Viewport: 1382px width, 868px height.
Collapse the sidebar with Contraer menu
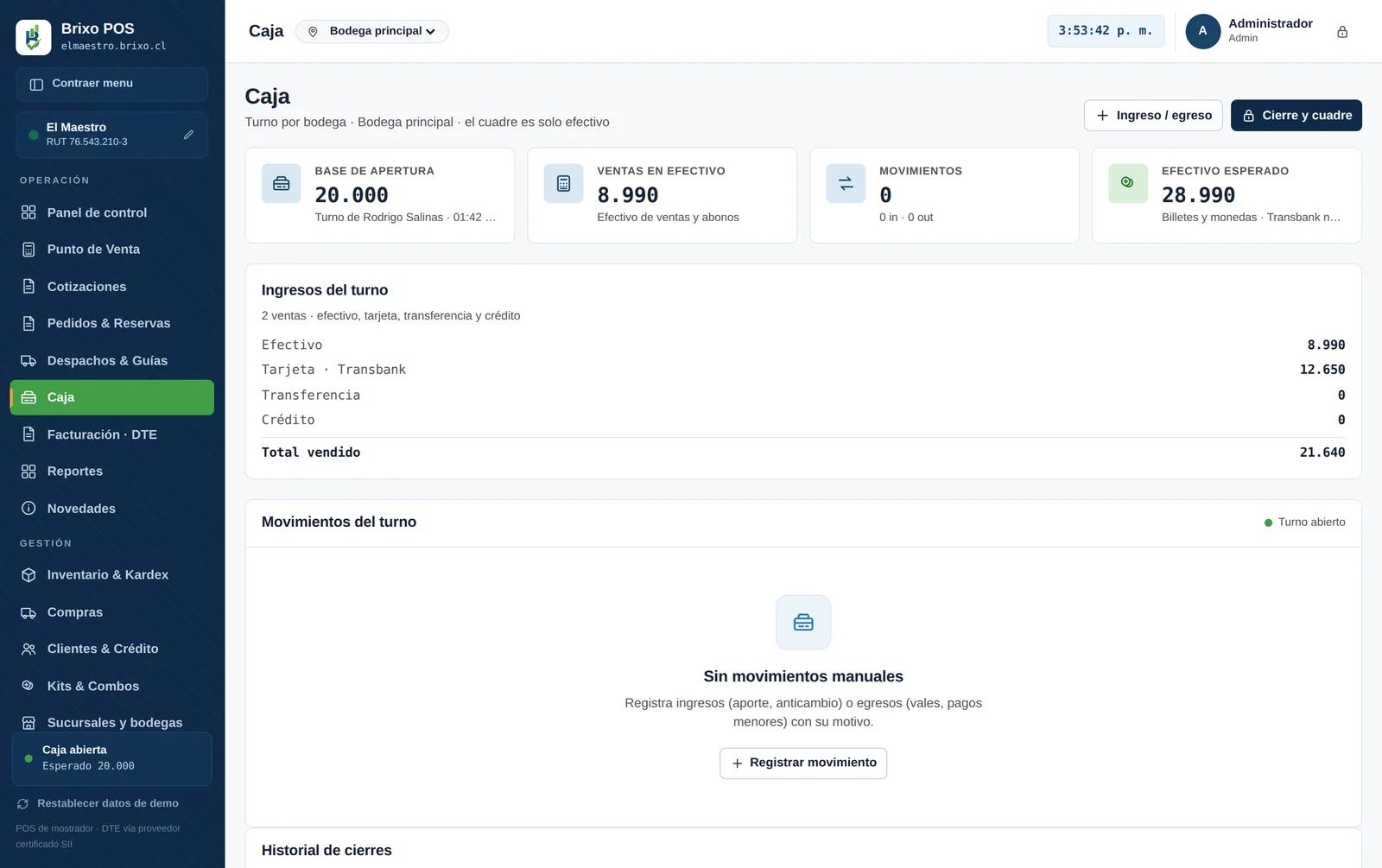[x=111, y=84]
